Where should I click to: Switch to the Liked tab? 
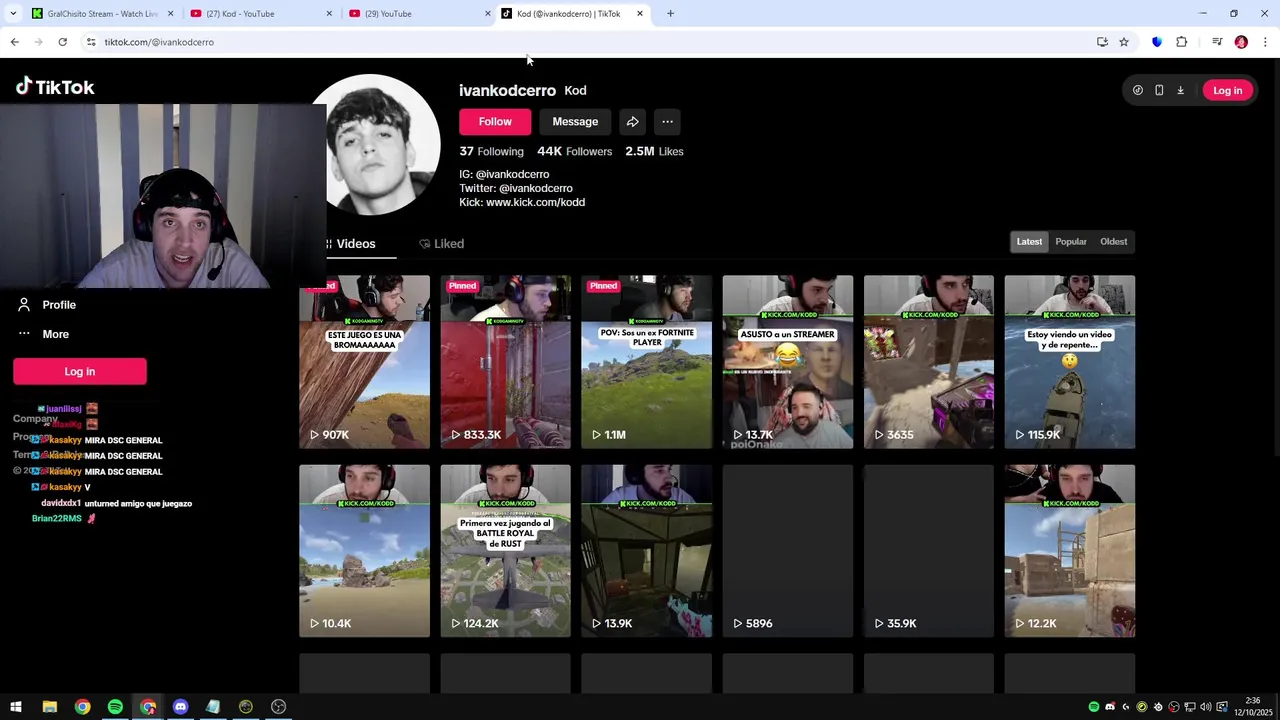(x=442, y=244)
